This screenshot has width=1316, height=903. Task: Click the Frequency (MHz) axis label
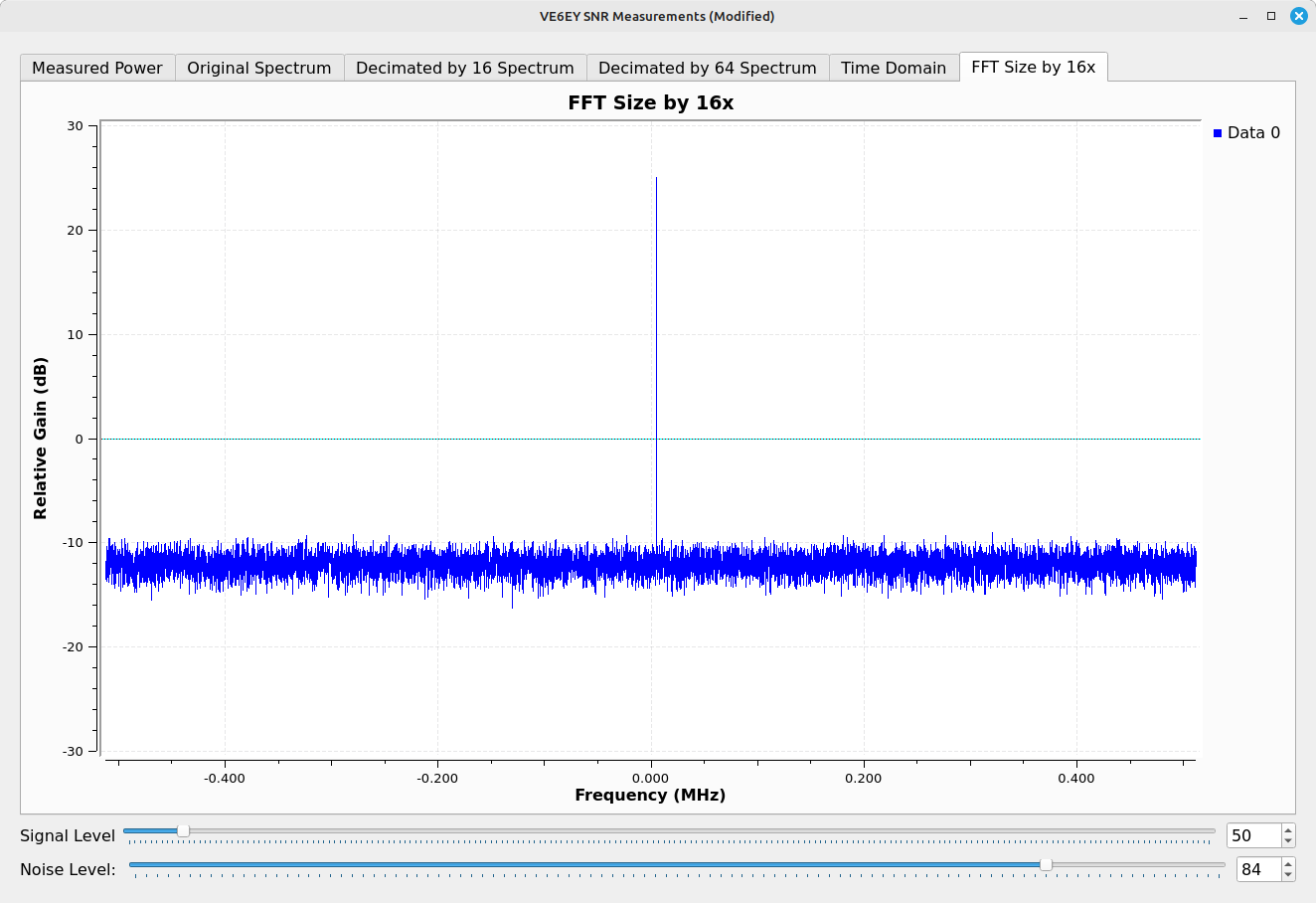pyautogui.click(x=650, y=795)
